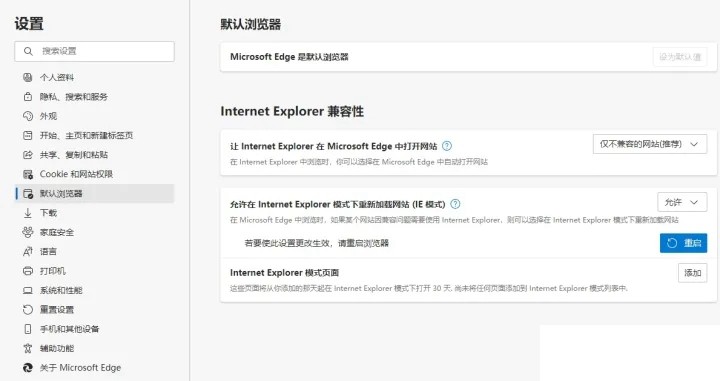Click help icon next to 让 Internet Explorer 在 Edge 中打开网站

click(447, 146)
